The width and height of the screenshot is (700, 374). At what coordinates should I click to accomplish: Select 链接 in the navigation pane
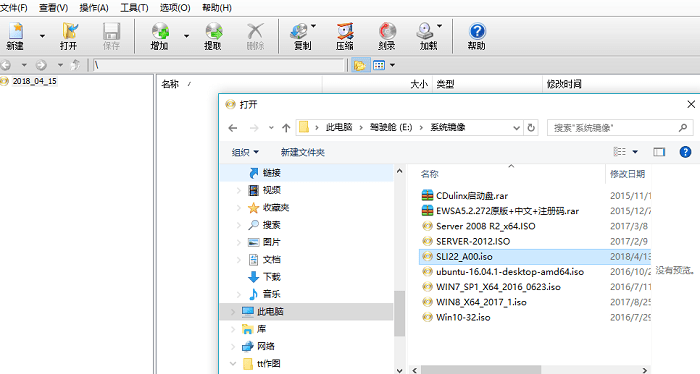(x=271, y=173)
